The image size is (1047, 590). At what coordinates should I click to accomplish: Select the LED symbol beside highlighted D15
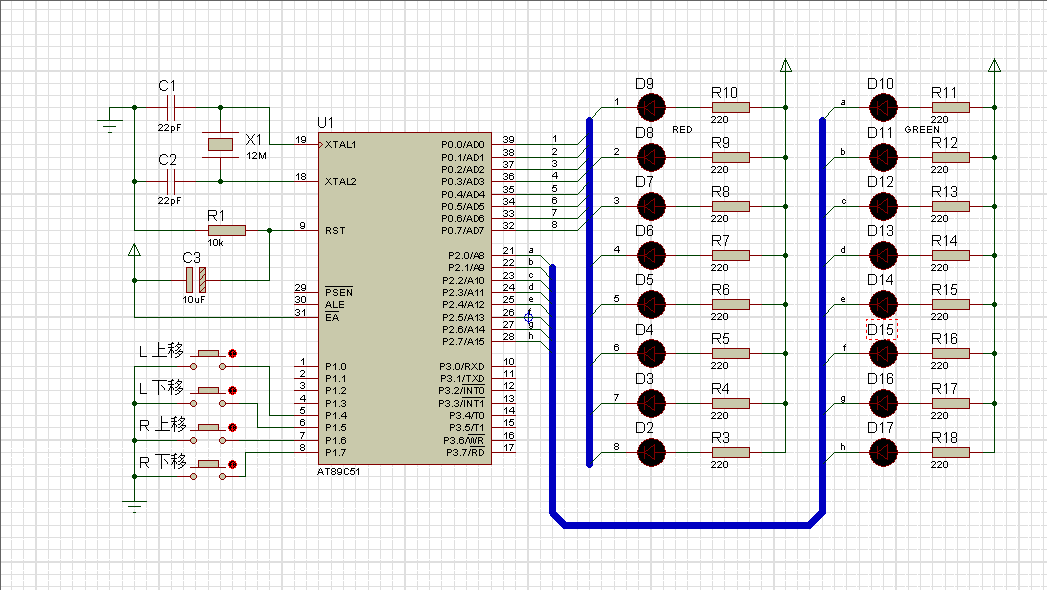coord(883,354)
